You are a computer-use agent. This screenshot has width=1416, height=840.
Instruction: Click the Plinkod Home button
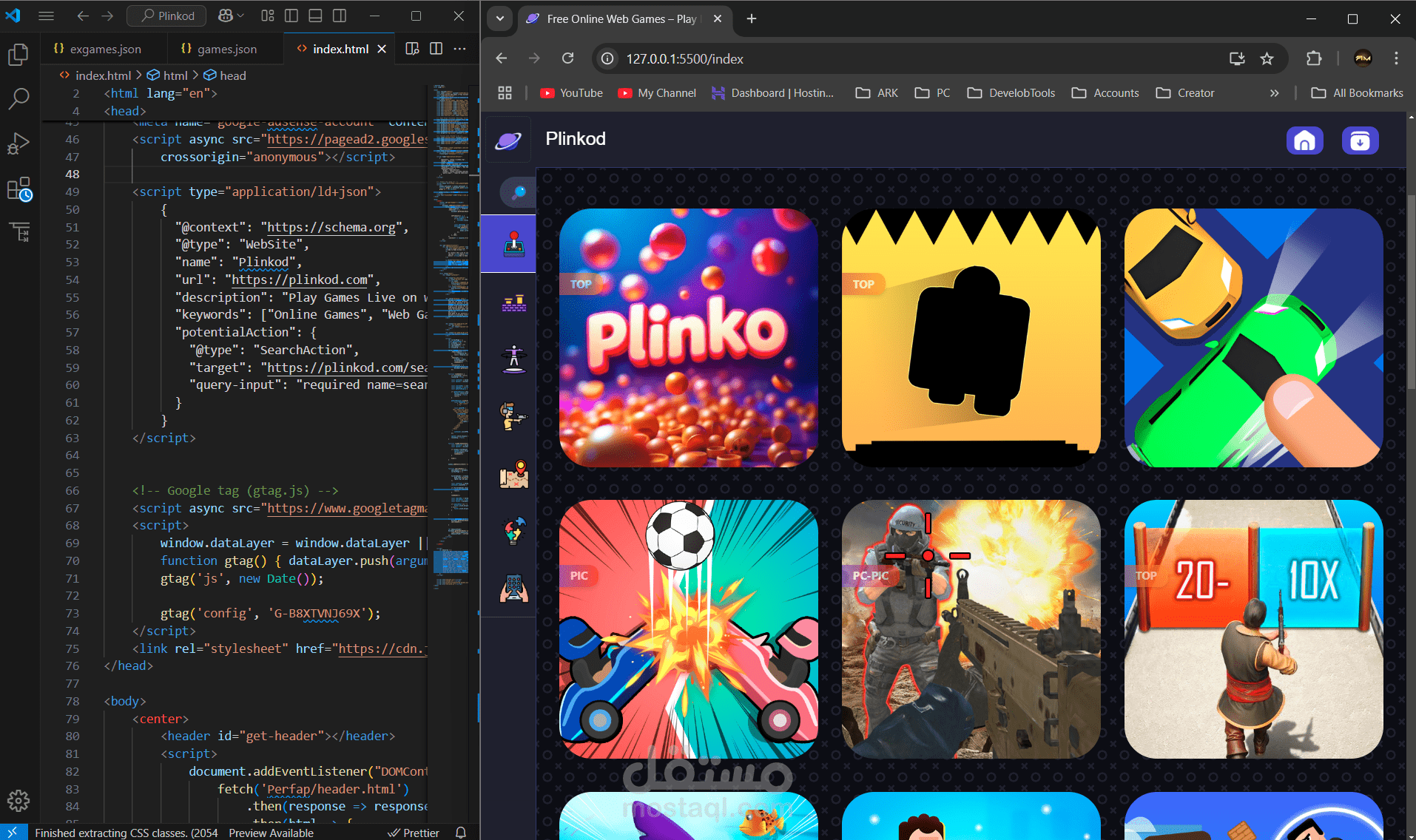point(1304,140)
